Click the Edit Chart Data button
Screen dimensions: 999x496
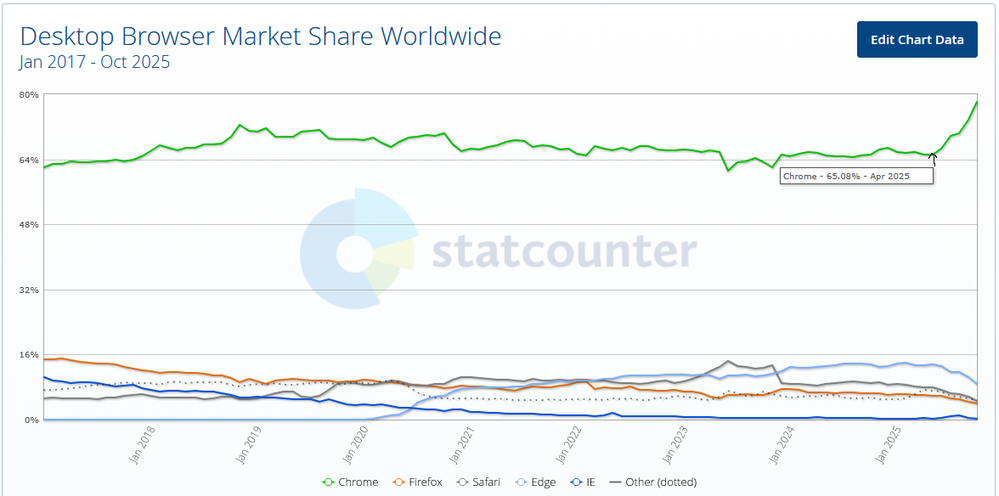[917, 40]
